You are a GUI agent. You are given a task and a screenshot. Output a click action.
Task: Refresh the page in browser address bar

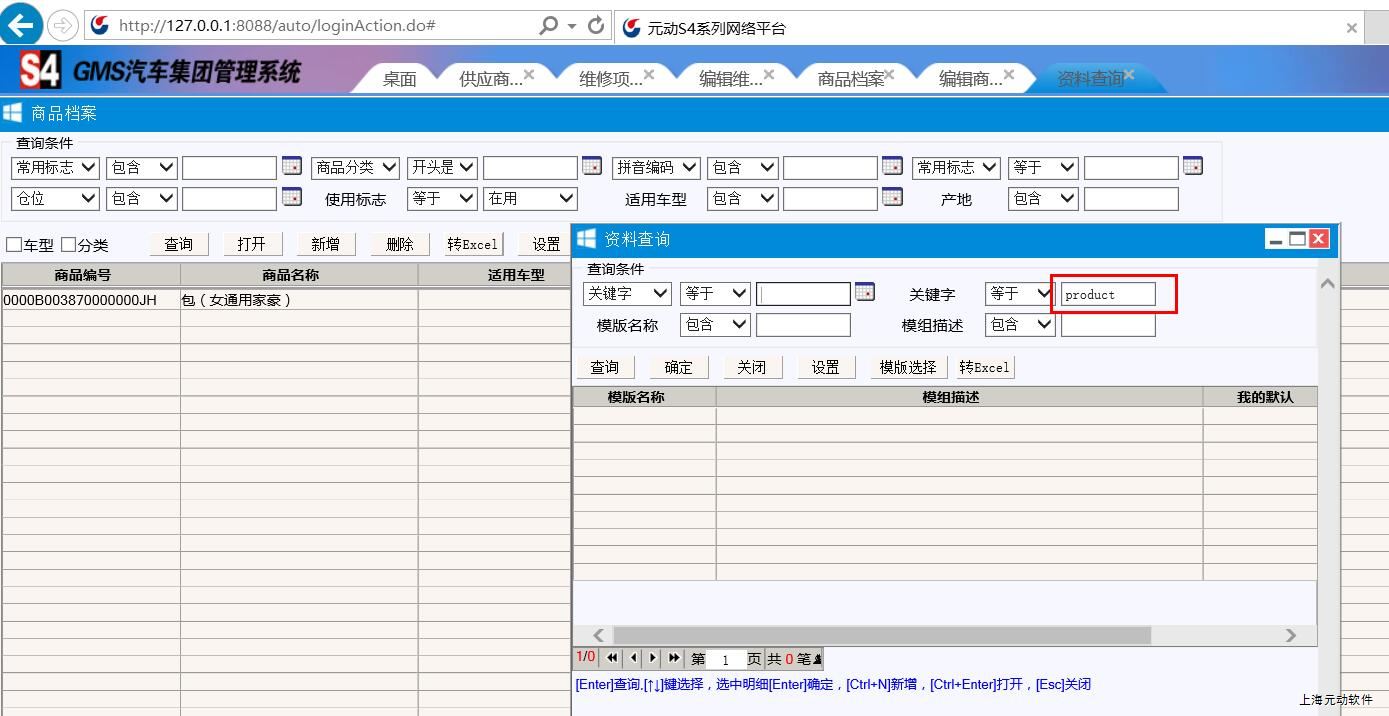point(596,26)
